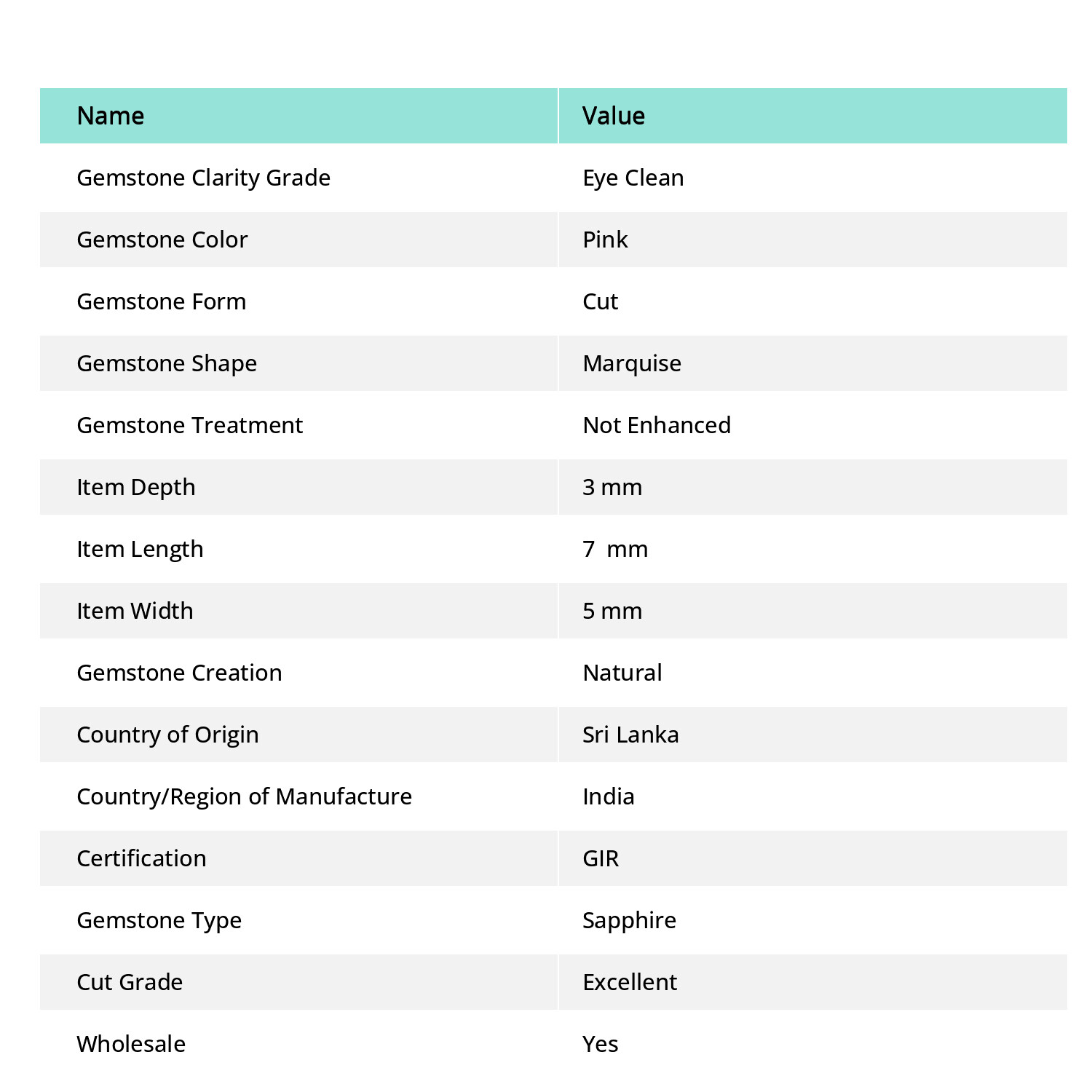Click the Cut Grade label

130,982
